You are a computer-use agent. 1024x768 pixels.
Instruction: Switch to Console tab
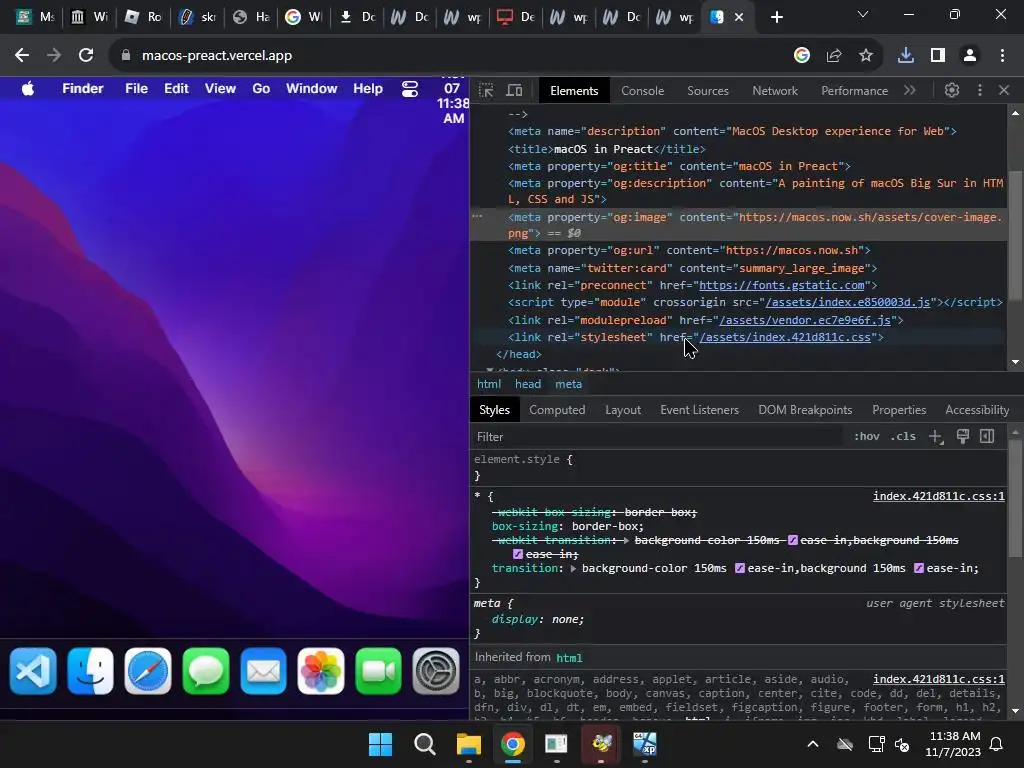tap(643, 91)
